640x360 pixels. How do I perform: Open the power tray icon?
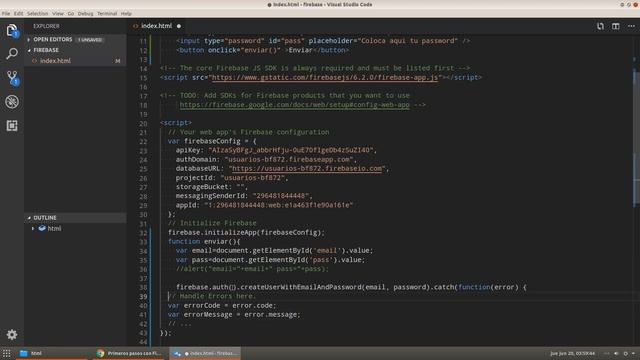point(626,353)
